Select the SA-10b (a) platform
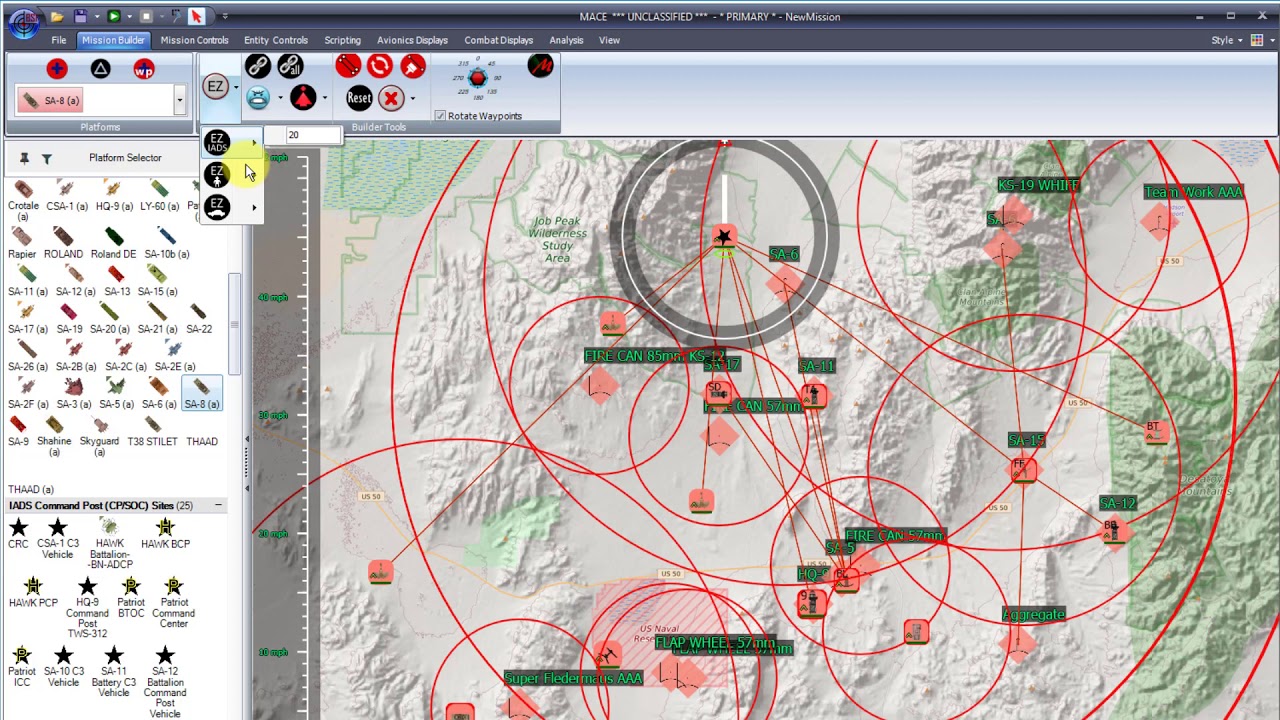This screenshot has height=720, width=1280. point(166,245)
